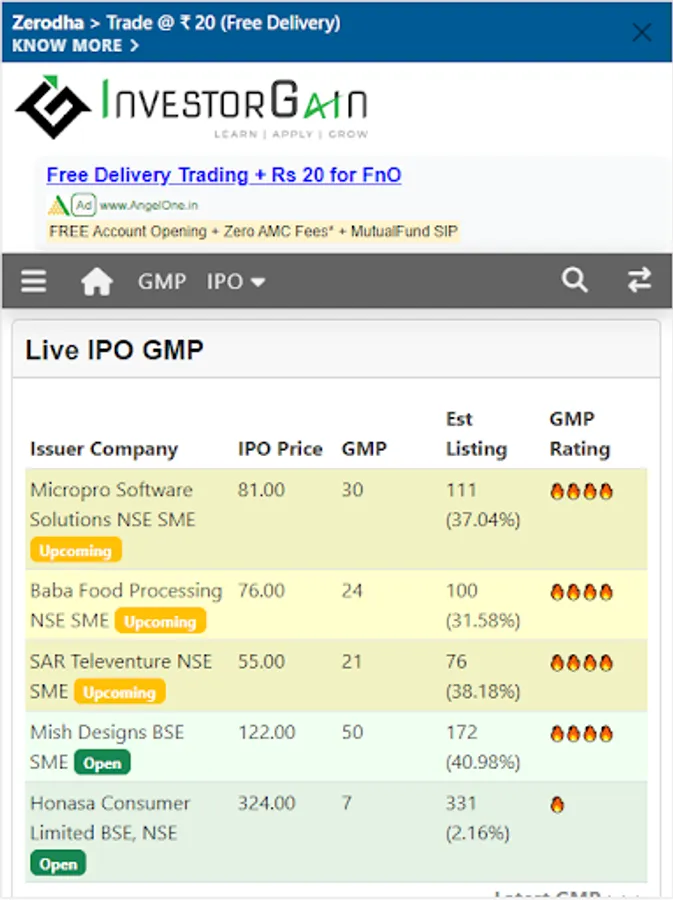Select est listing 111 (37.04%)

(483, 505)
